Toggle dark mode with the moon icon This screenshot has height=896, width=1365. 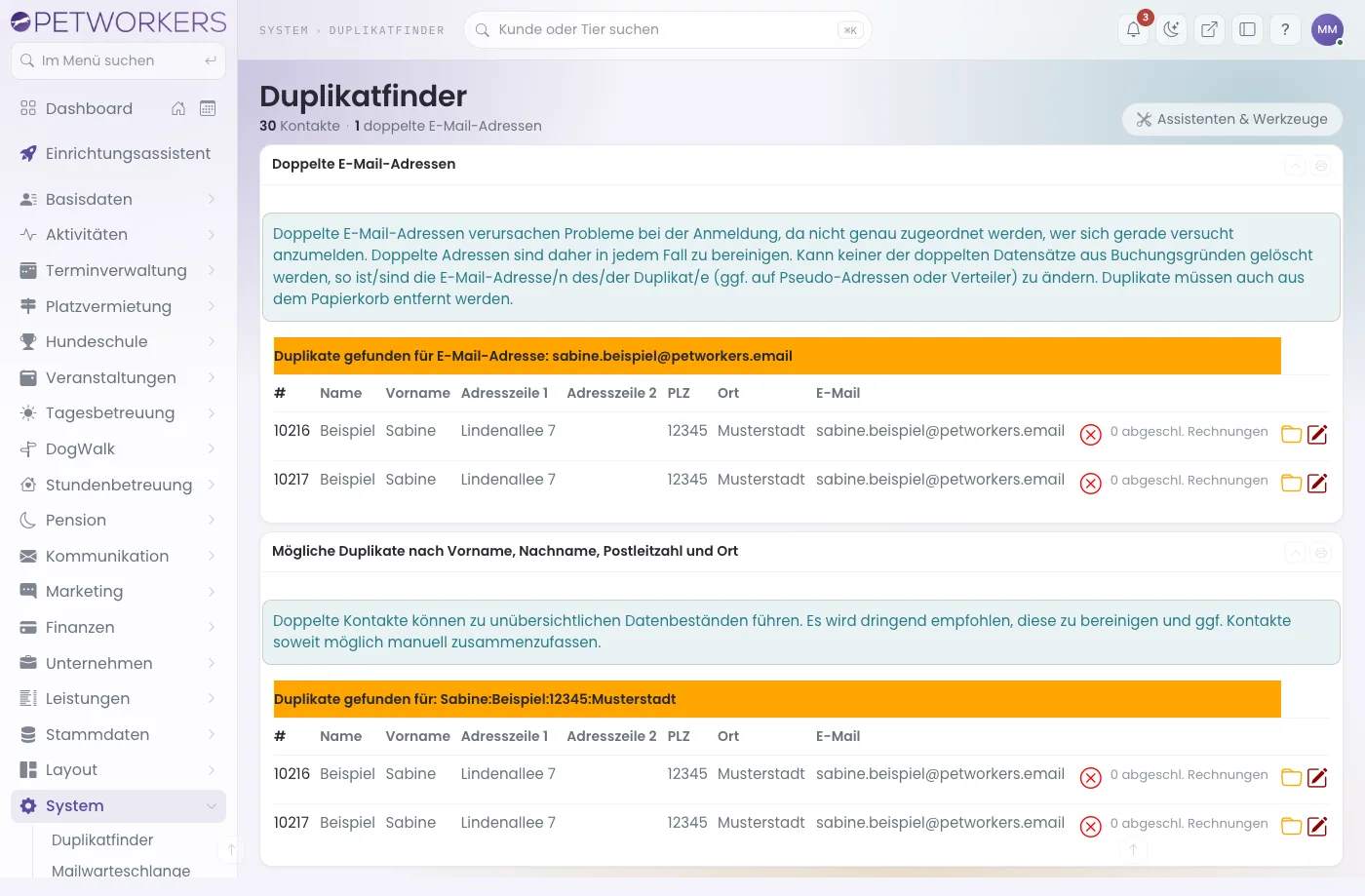tap(1171, 29)
